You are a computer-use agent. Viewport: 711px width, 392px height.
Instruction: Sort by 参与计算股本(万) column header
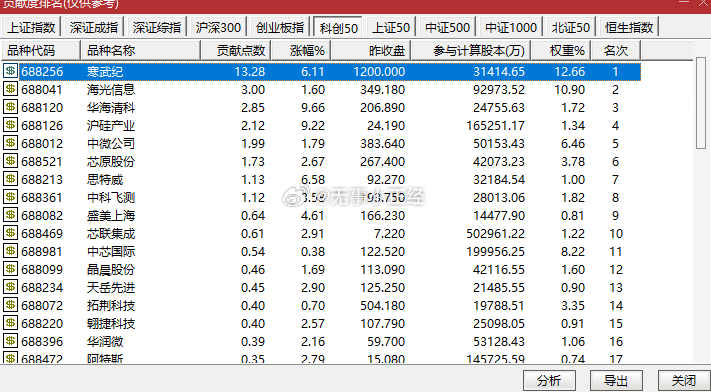click(471, 50)
